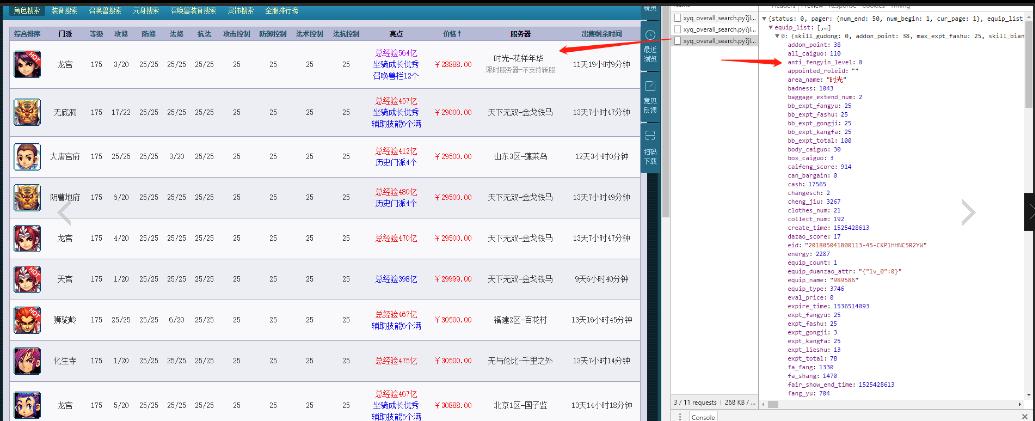Click the 出售剩余时间 column header
Image resolution: width=1035 pixels, height=421 pixels.
tap(601, 34)
